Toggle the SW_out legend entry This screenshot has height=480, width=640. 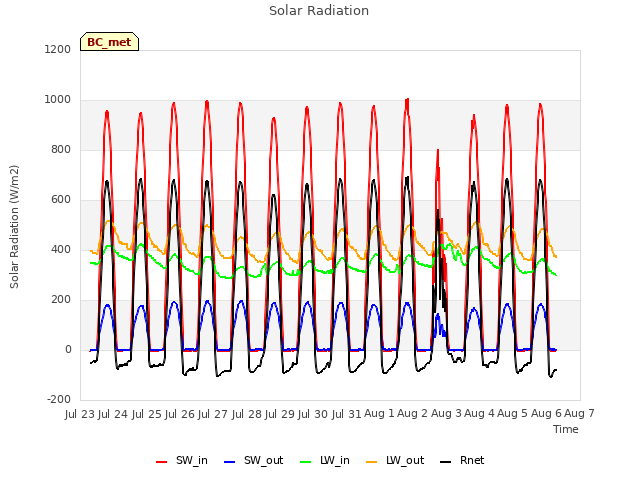[x=253, y=461]
